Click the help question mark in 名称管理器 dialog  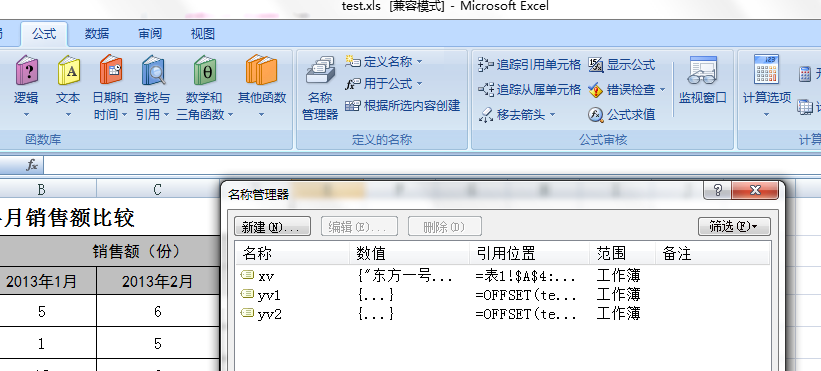(x=717, y=190)
